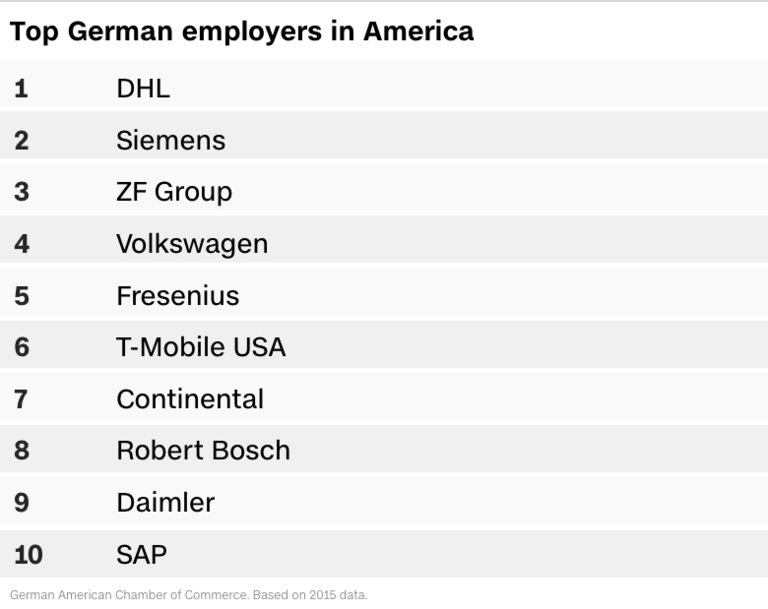Image resolution: width=768 pixels, height=609 pixels.
Task: Click the Siemens entry
Action: pyautogui.click(x=171, y=140)
